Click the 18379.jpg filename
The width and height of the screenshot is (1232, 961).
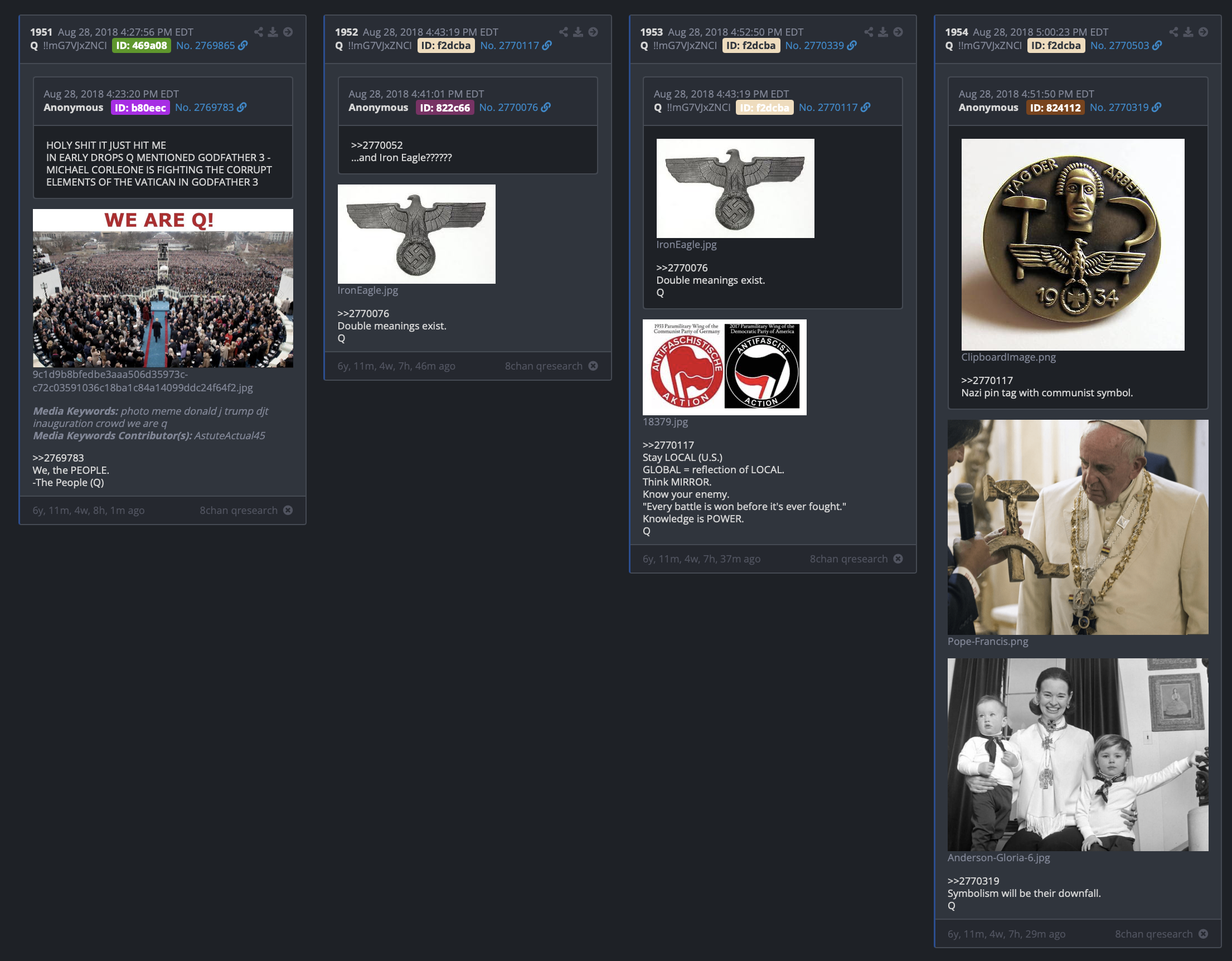[x=665, y=422]
